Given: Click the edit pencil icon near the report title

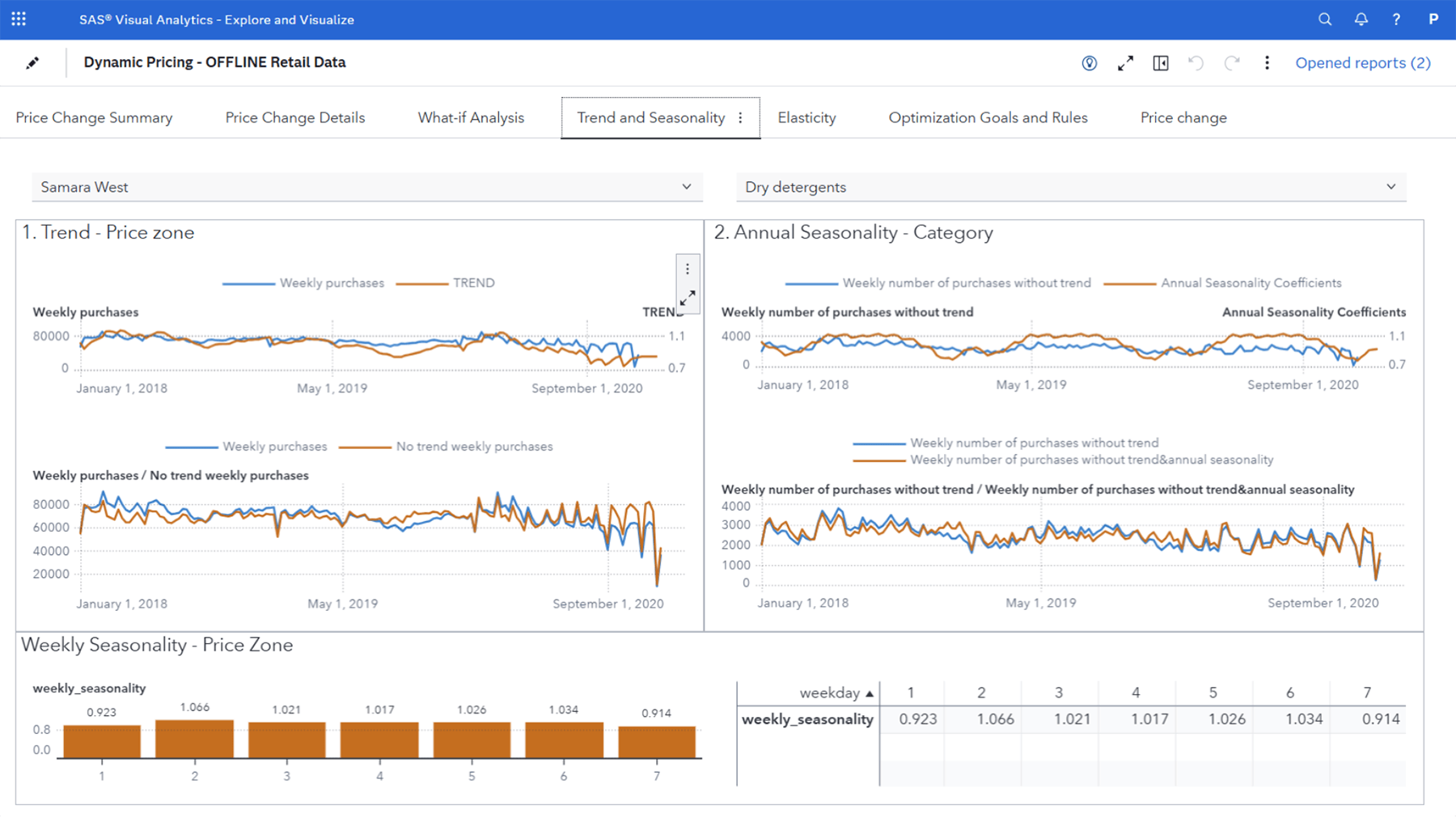Looking at the screenshot, I should tap(33, 62).
